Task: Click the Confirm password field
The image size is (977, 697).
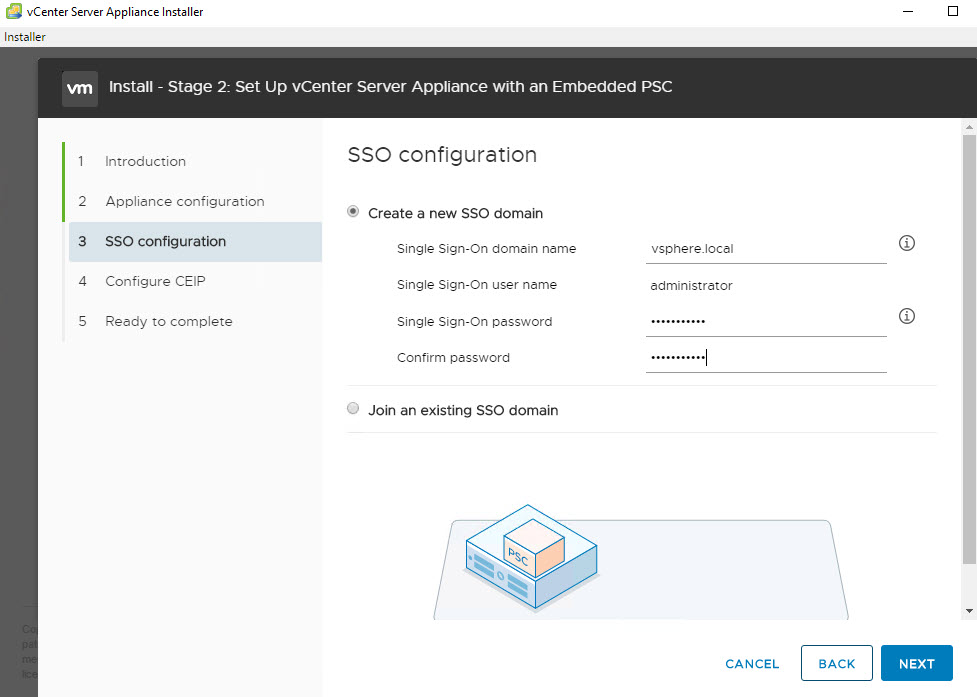Action: [x=765, y=358]
